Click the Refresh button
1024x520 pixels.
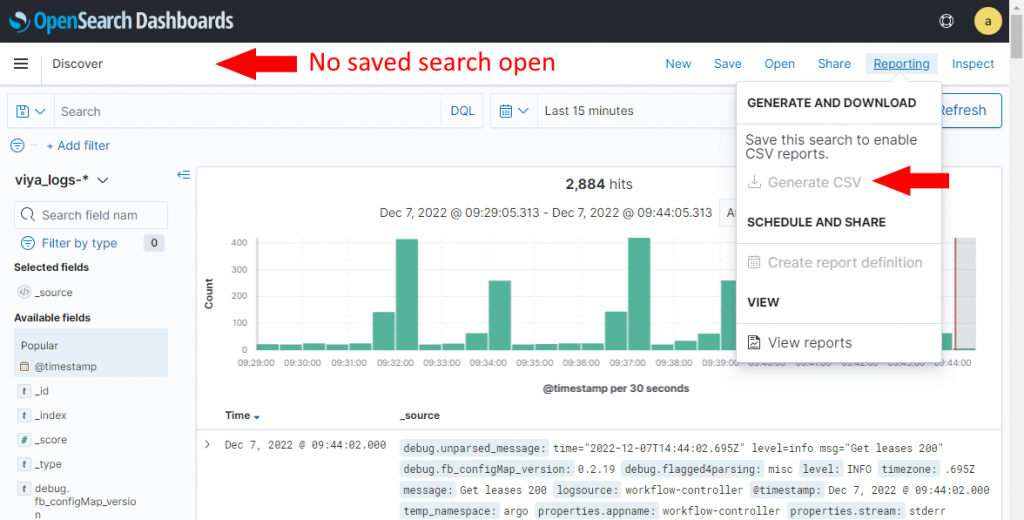click(970, 110)
